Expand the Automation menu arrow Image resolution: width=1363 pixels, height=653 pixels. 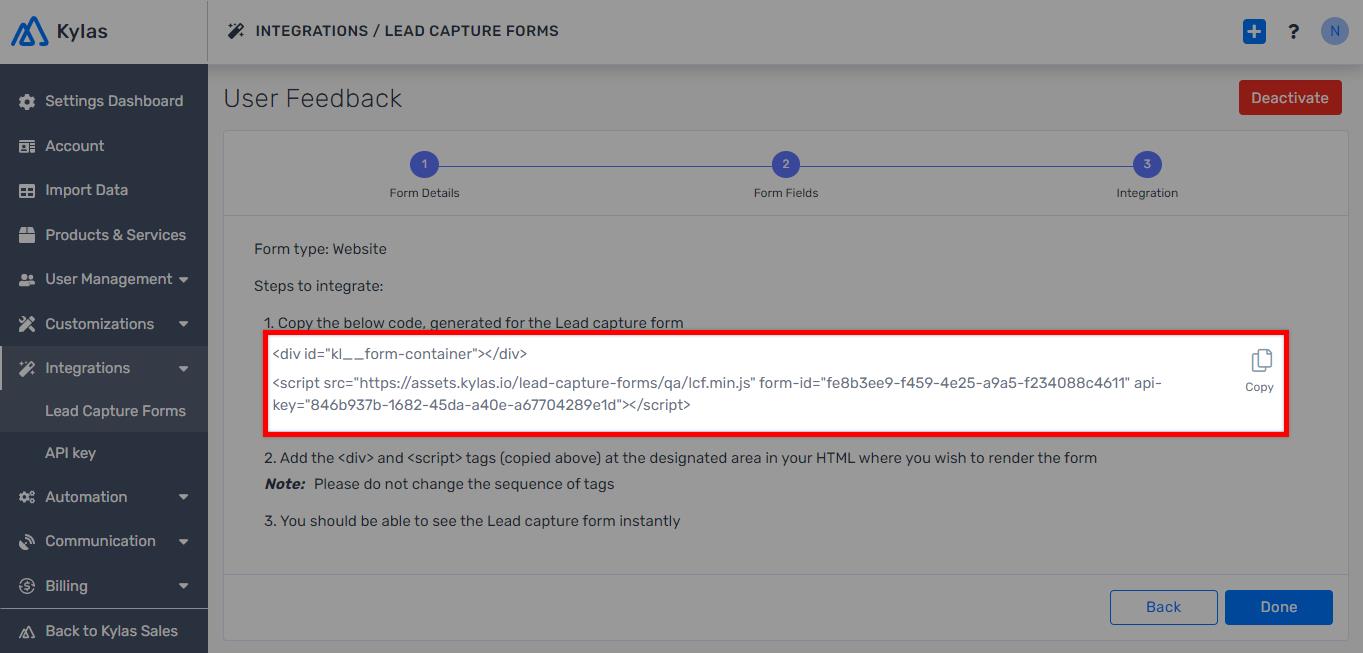click(x=183, y=497)
